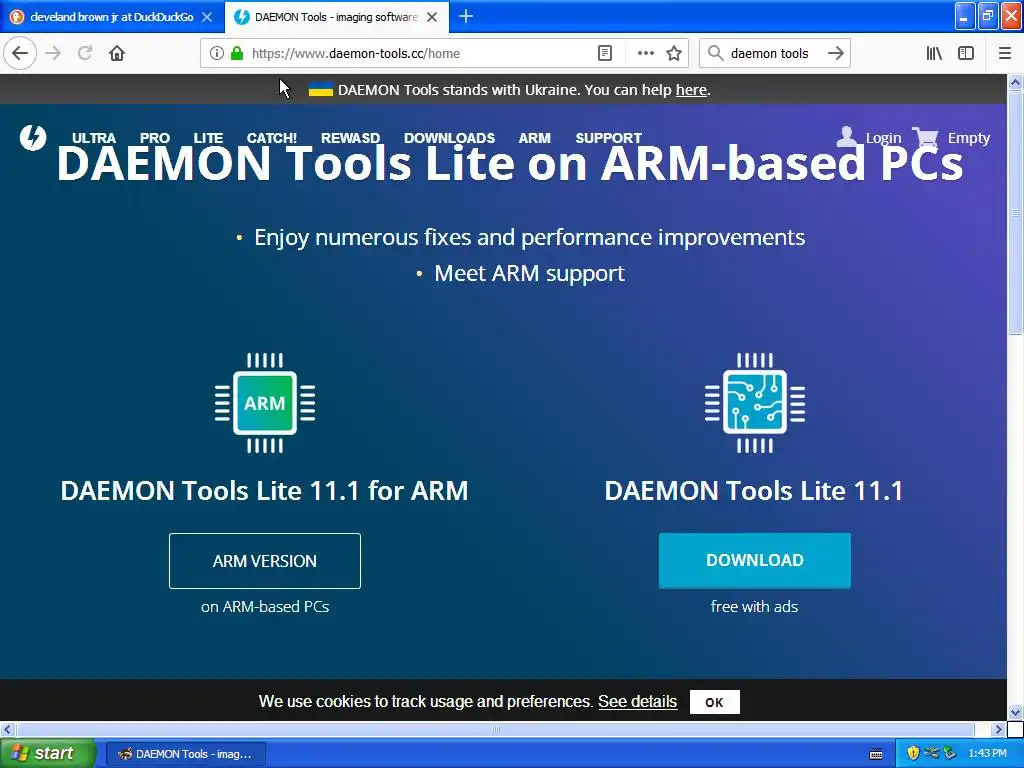
Task: Click the ARM VERSION button
Action: [264, 561]
